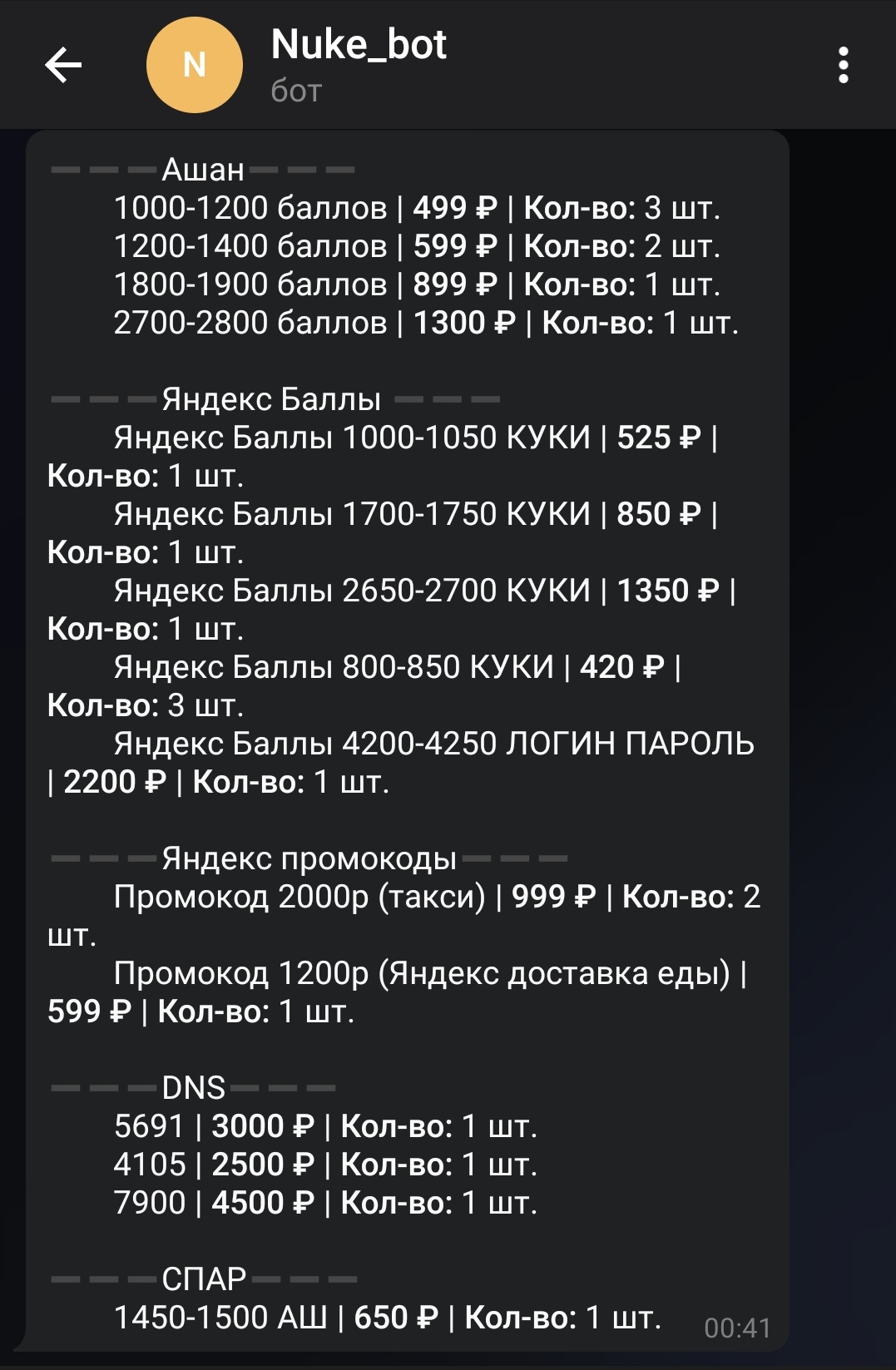Tap the 2700-2800 баллов 1300 ₽ line
This screenshot has height=1370, width=896.
426,323
